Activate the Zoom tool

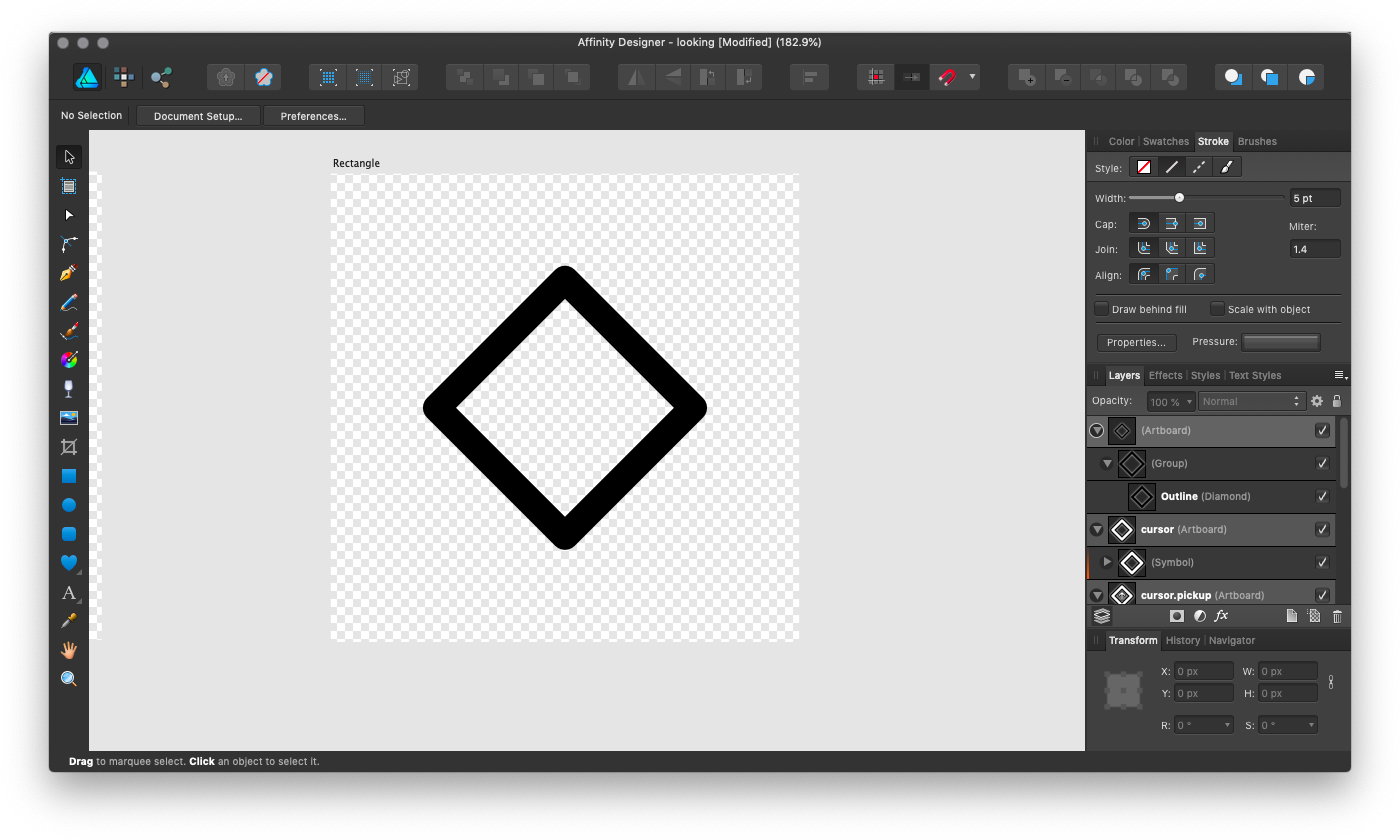pyautogui.click(x=69, y=679)
